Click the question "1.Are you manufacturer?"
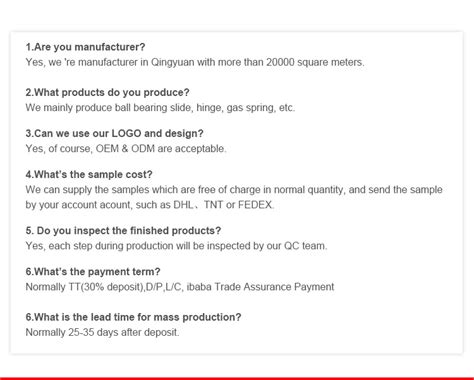This screenshot has width=474, height=380. click(x=85, y=47)
